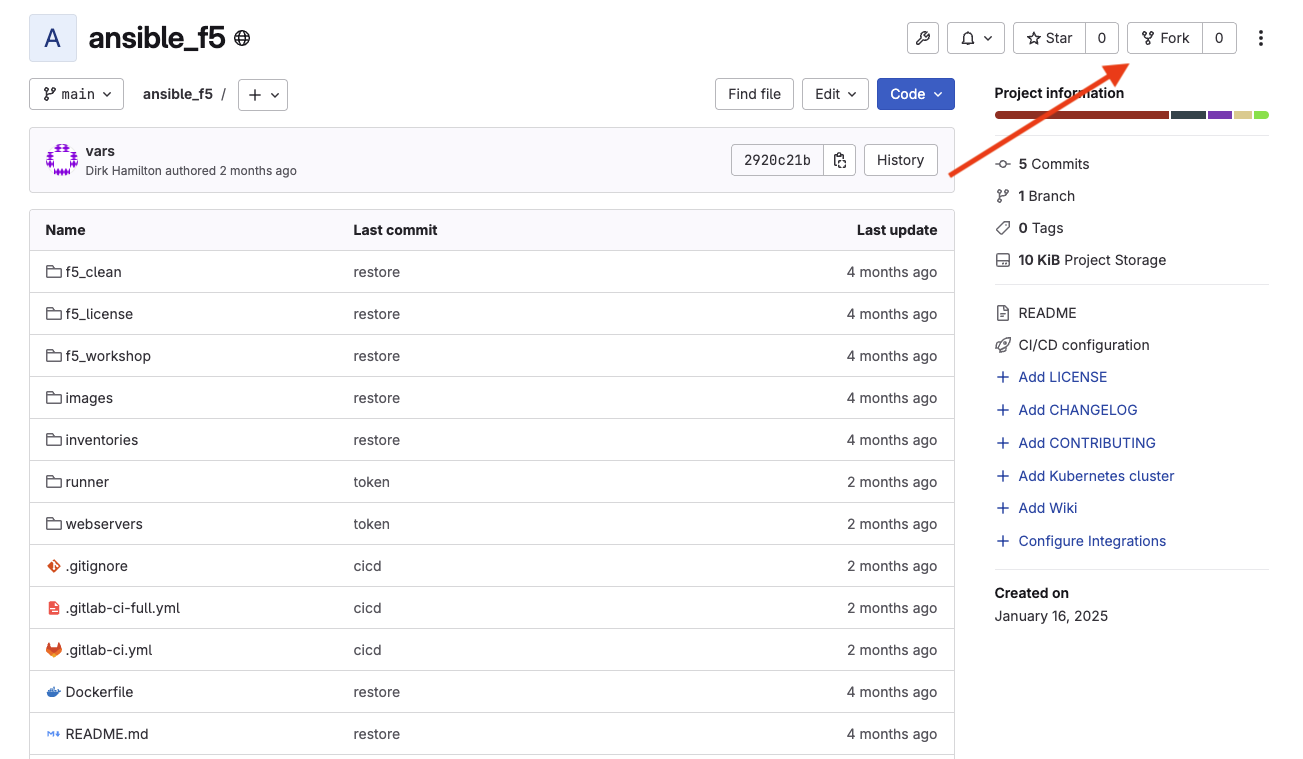
Task: Open the webservers folder
Action: pos(104,524)
